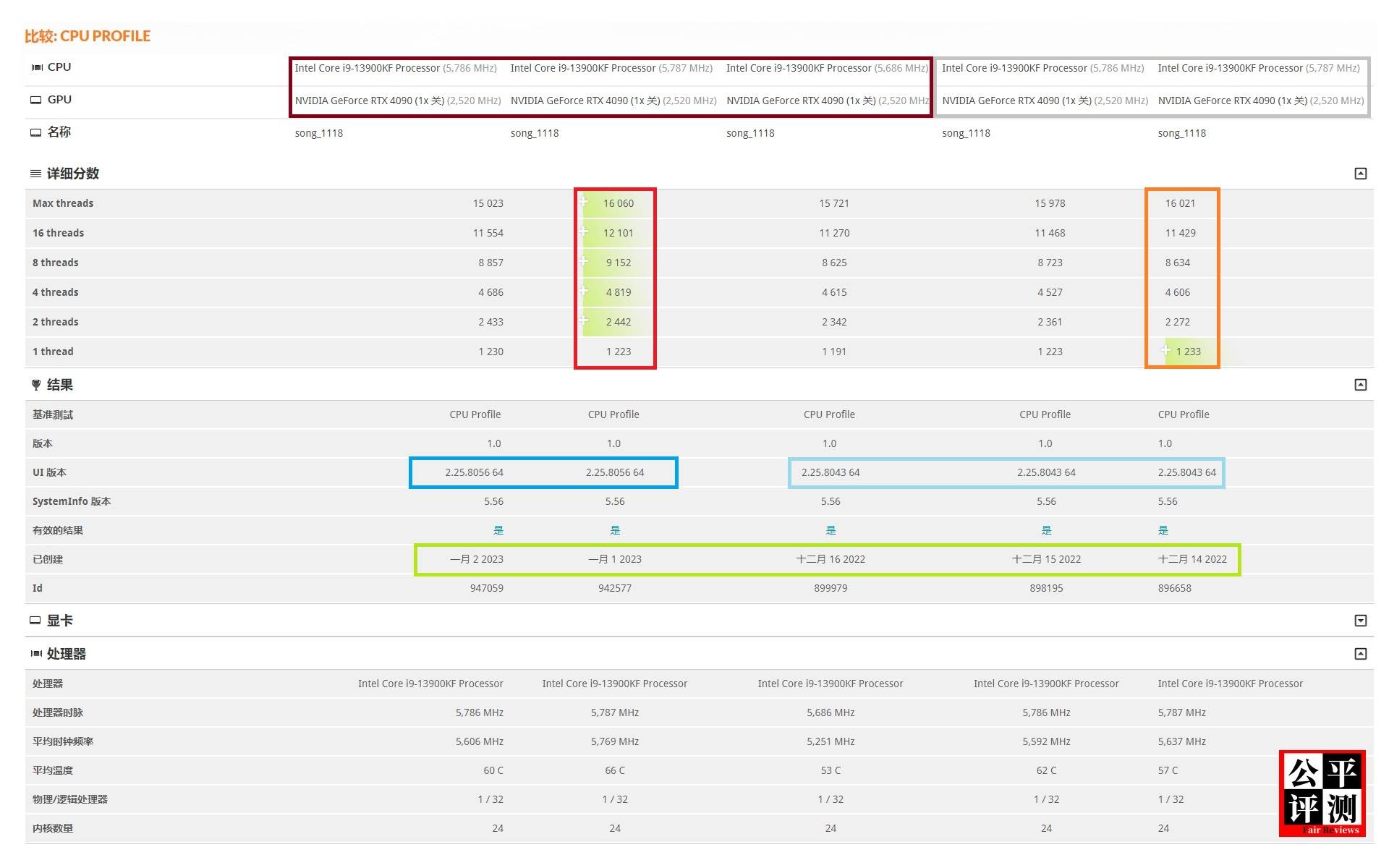
Task: Click the 处理器 section chip icon
Action: [x=36, y=654]
